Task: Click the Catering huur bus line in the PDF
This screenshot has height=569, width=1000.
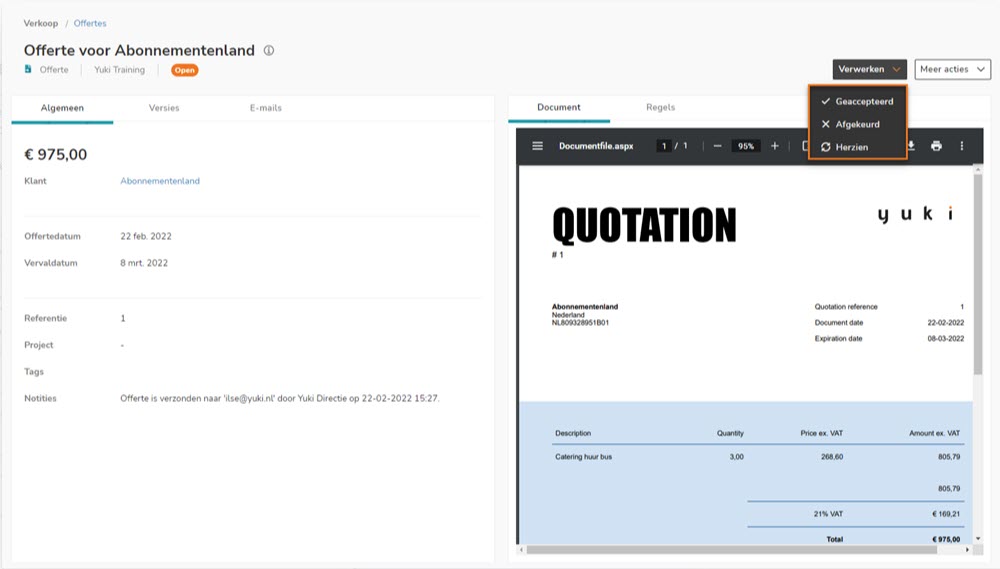Action: [584, 457]
